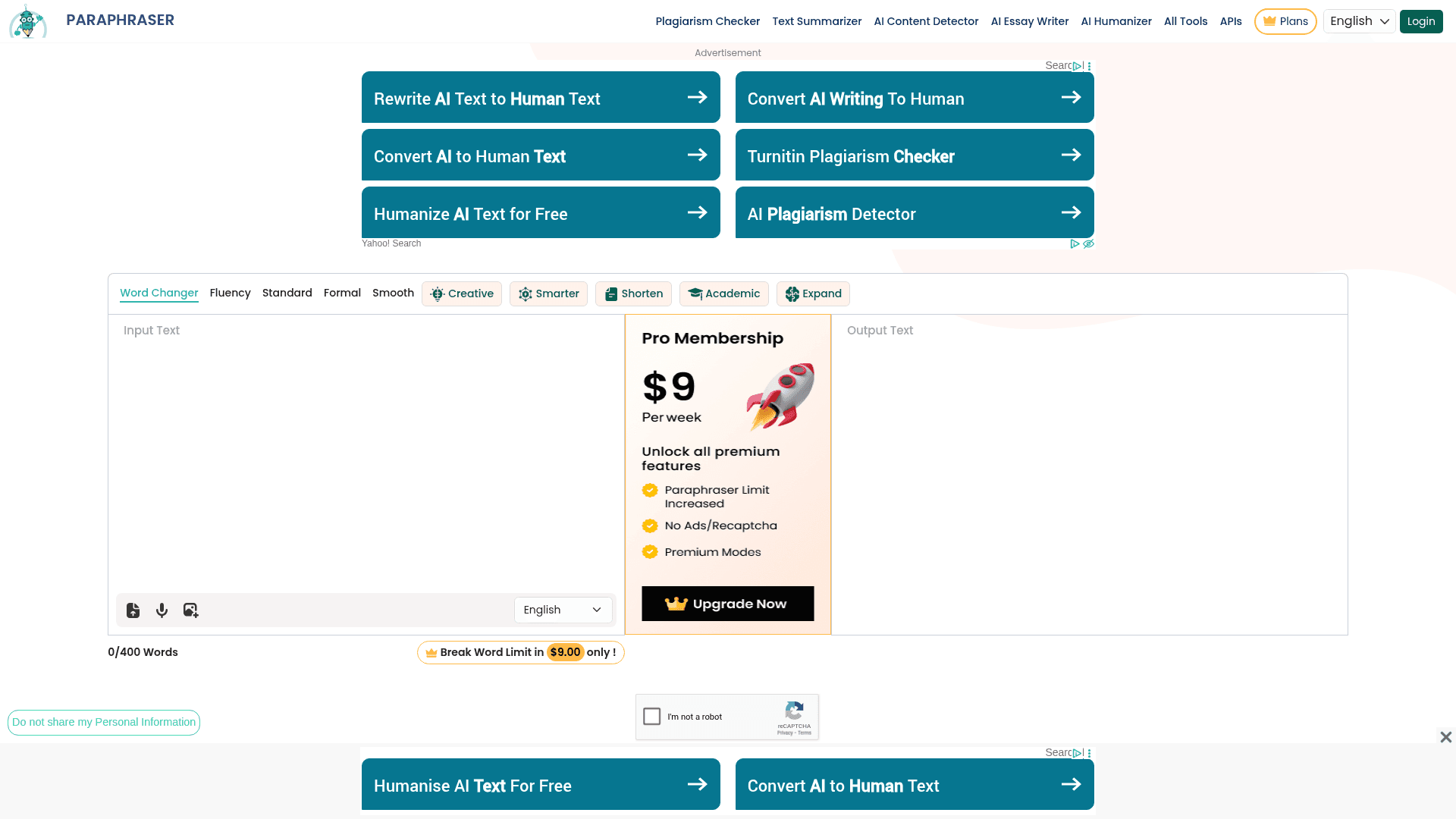Open the Plagiarism Checker menu link
Viewport: 1456px width, 819px height.
(708, 21)
